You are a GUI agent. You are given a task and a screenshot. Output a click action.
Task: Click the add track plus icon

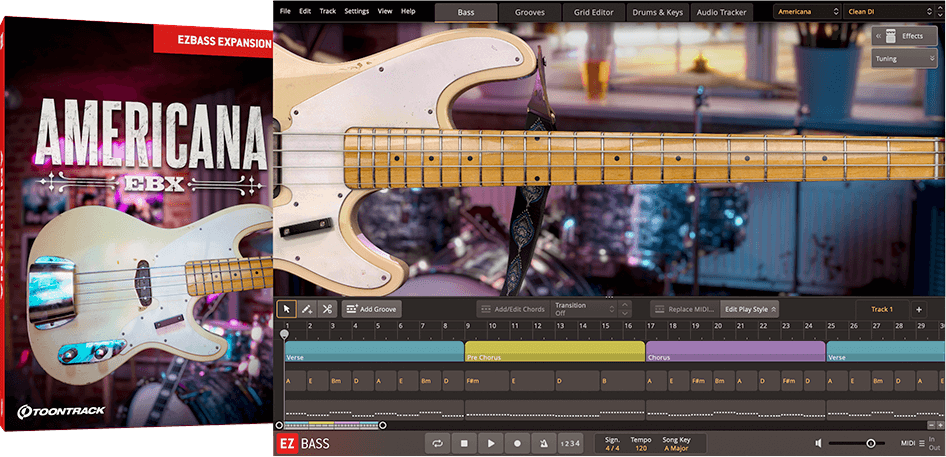[919, 309]
